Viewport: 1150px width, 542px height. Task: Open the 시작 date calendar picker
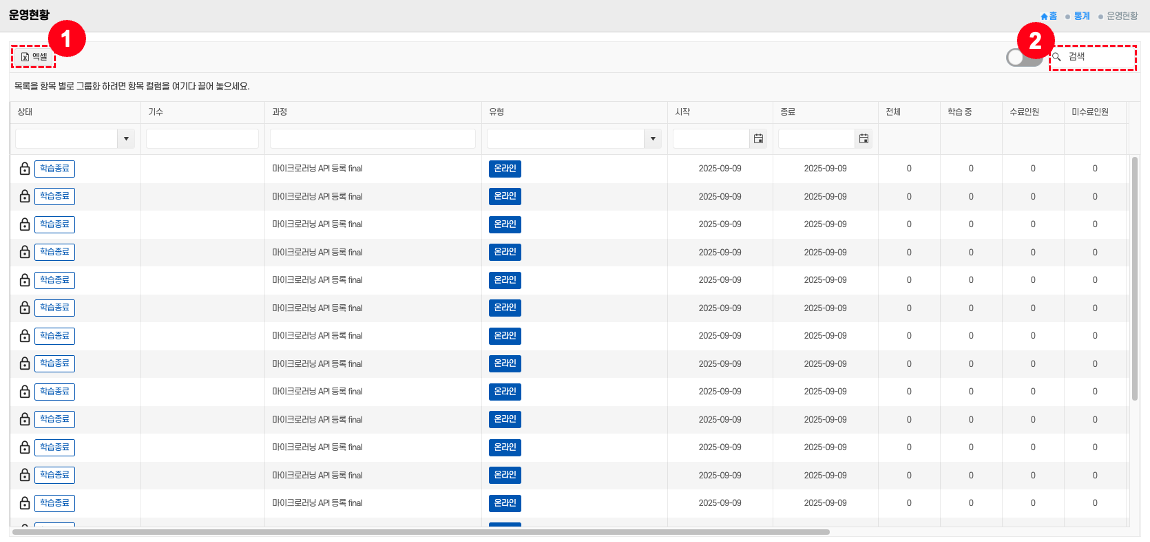[x=758, y=139]
